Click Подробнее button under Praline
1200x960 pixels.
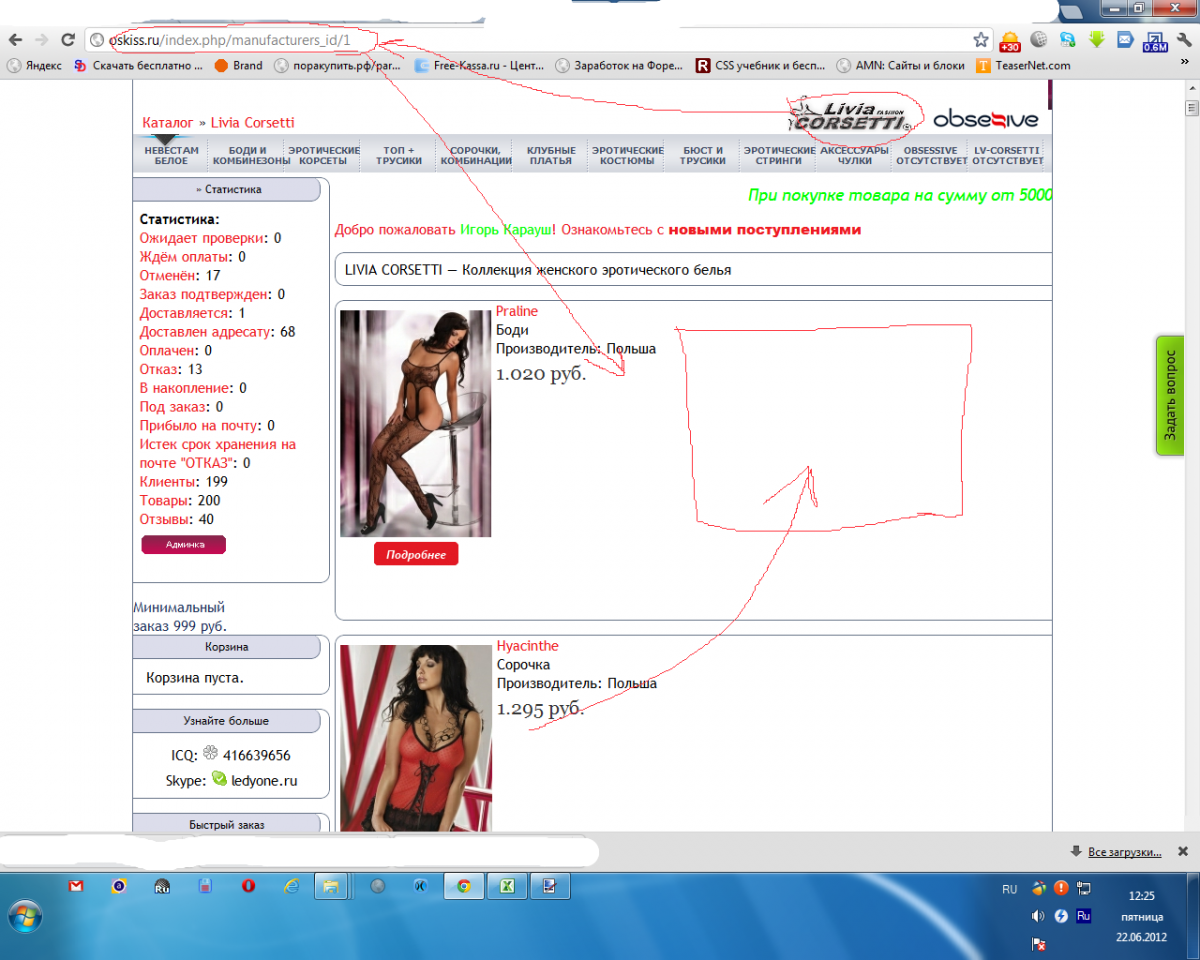(x=416, y=554)
